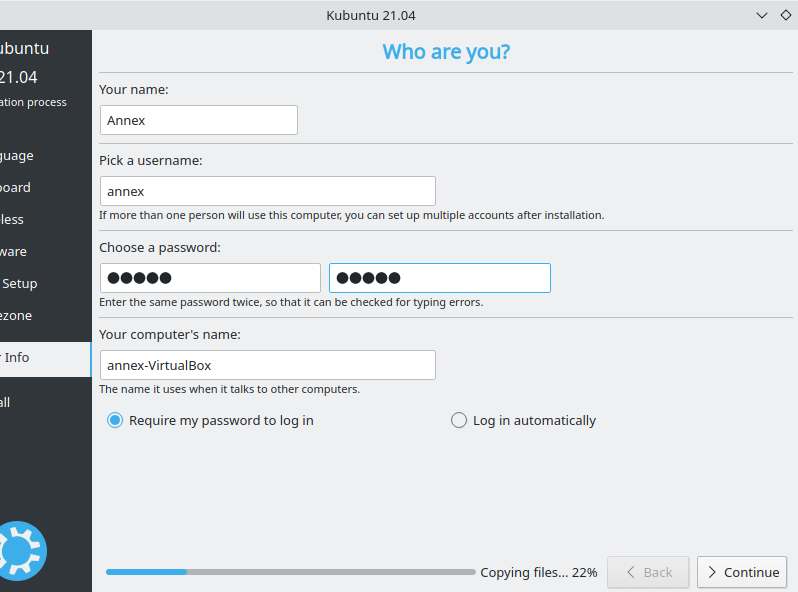
Task: Click 'Enter the same password twice' hint
Action: [291, 302]
